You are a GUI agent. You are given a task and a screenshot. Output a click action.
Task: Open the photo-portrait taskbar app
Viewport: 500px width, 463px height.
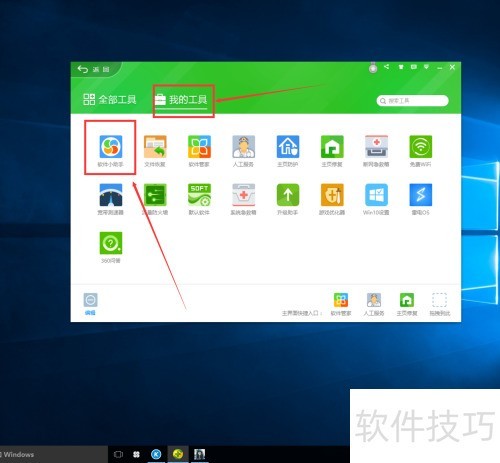(x=200, y=454)
